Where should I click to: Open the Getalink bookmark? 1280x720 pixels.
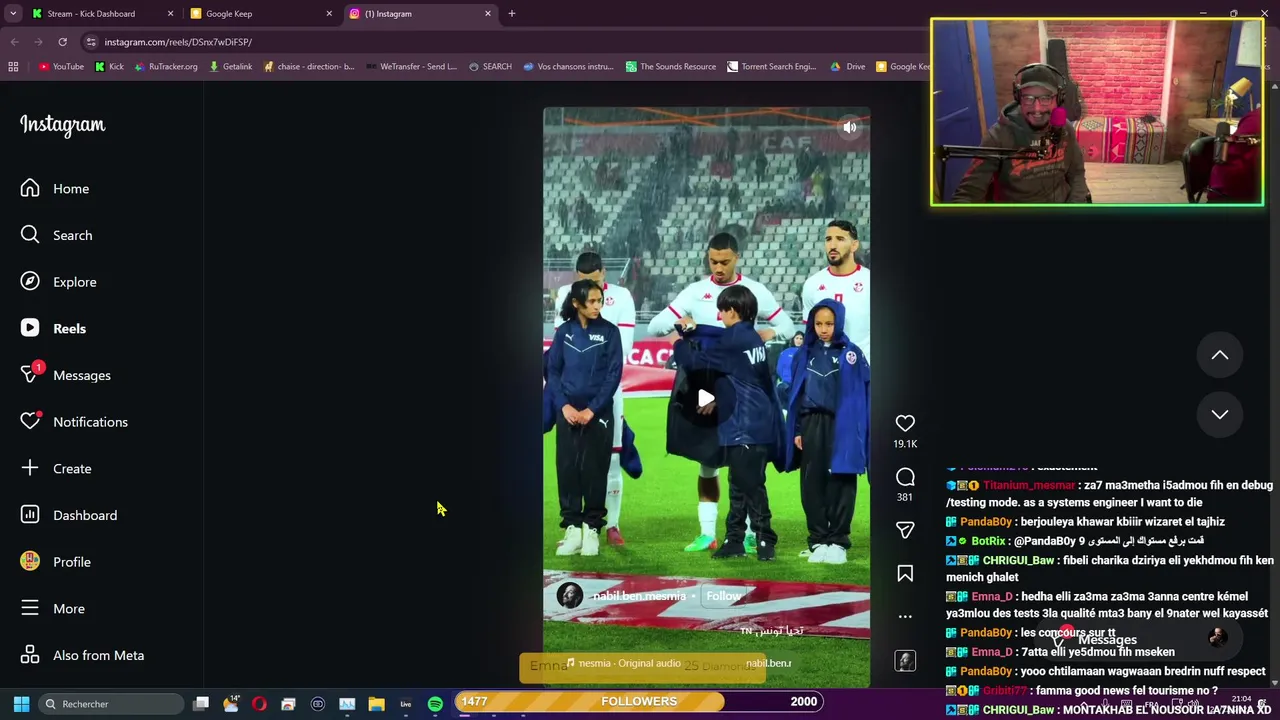(x=230, y=67)
